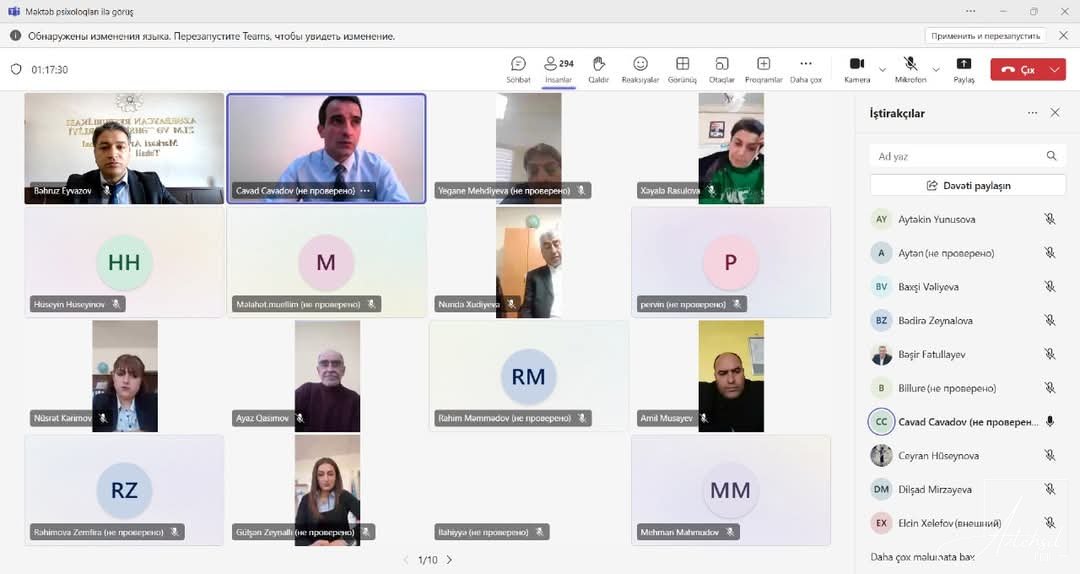Open Otaqlar breakout rooms
The width and height of the screenshot is (1080, 574).
pyautogui.click(x=722, y=69)
